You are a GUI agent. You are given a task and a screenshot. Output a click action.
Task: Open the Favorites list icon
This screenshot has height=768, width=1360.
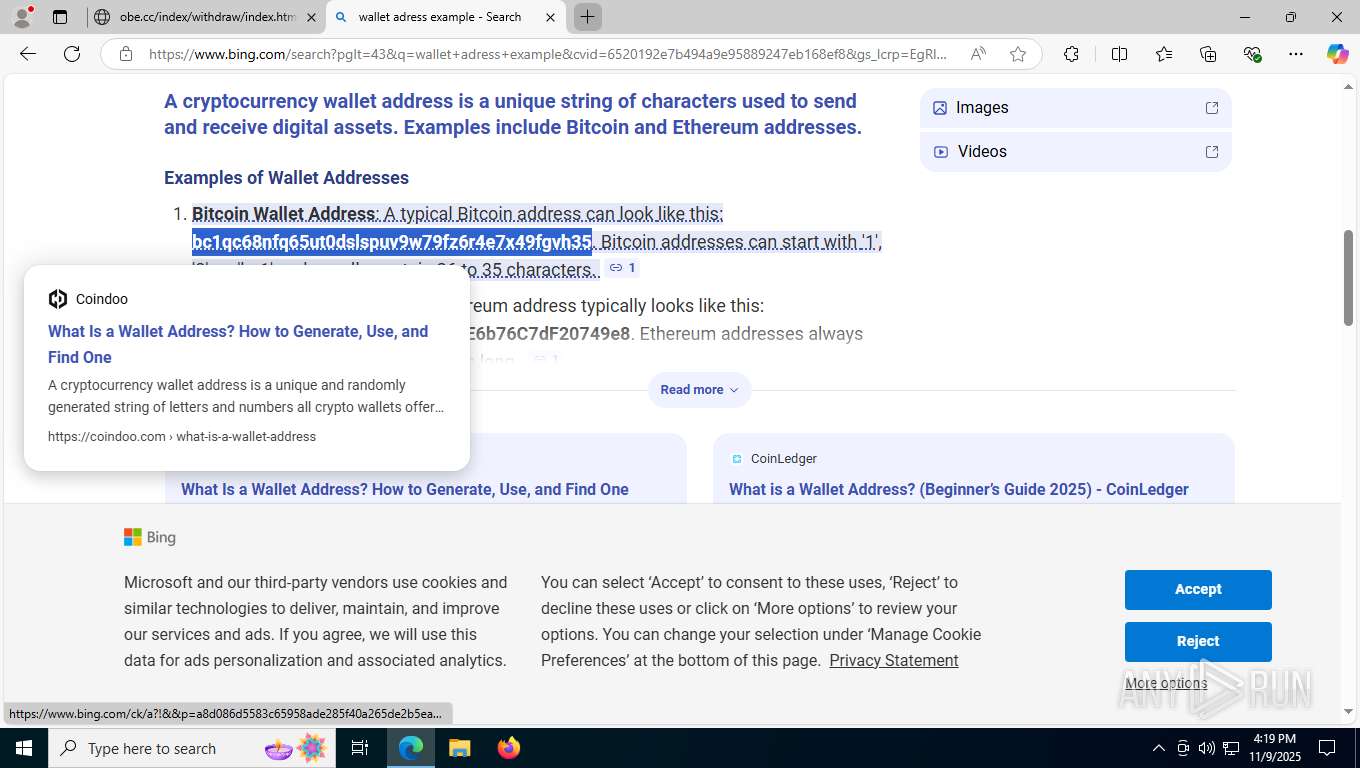click(x=1164, y=54)
